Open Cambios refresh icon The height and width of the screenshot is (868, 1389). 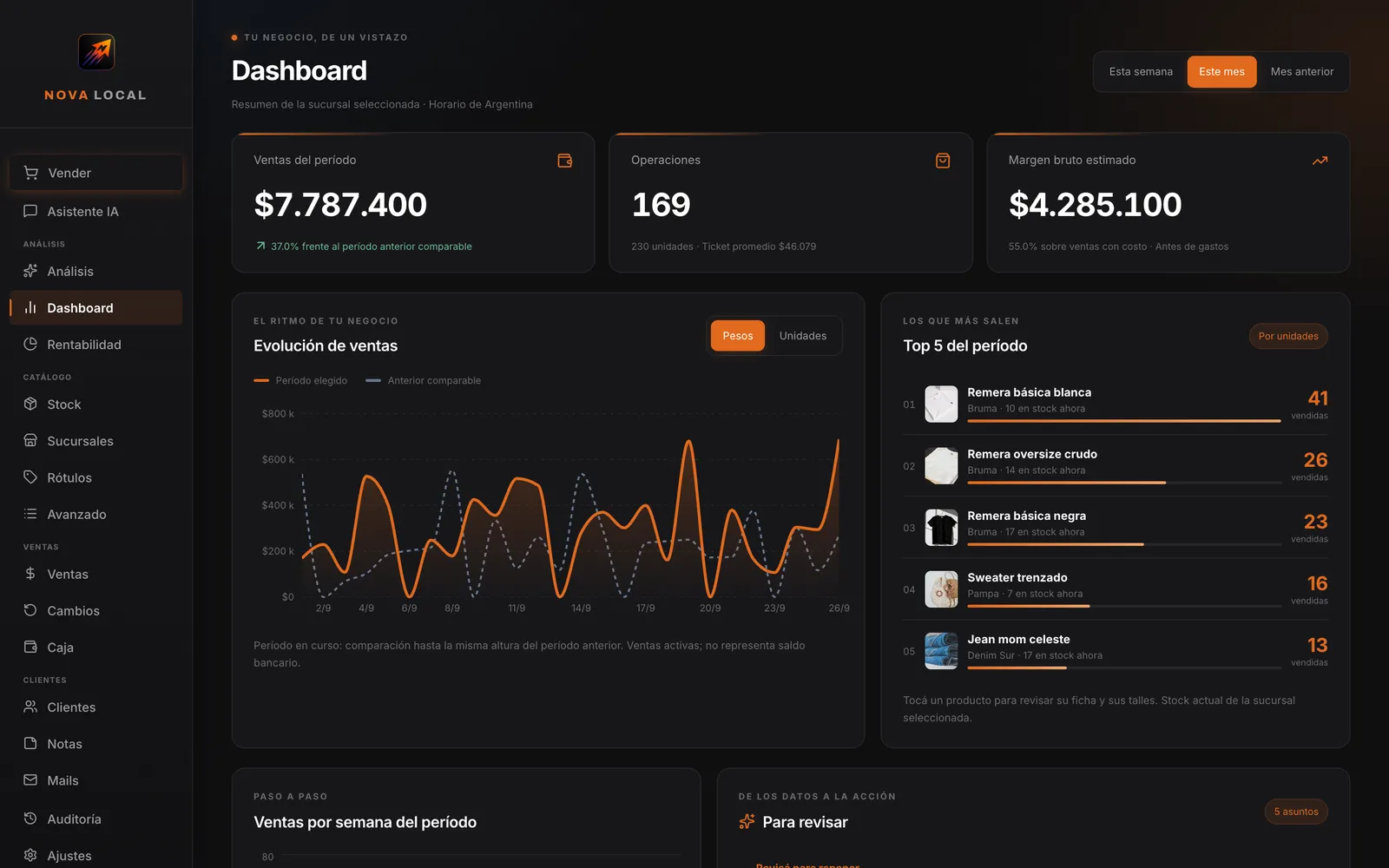(30, 610)
